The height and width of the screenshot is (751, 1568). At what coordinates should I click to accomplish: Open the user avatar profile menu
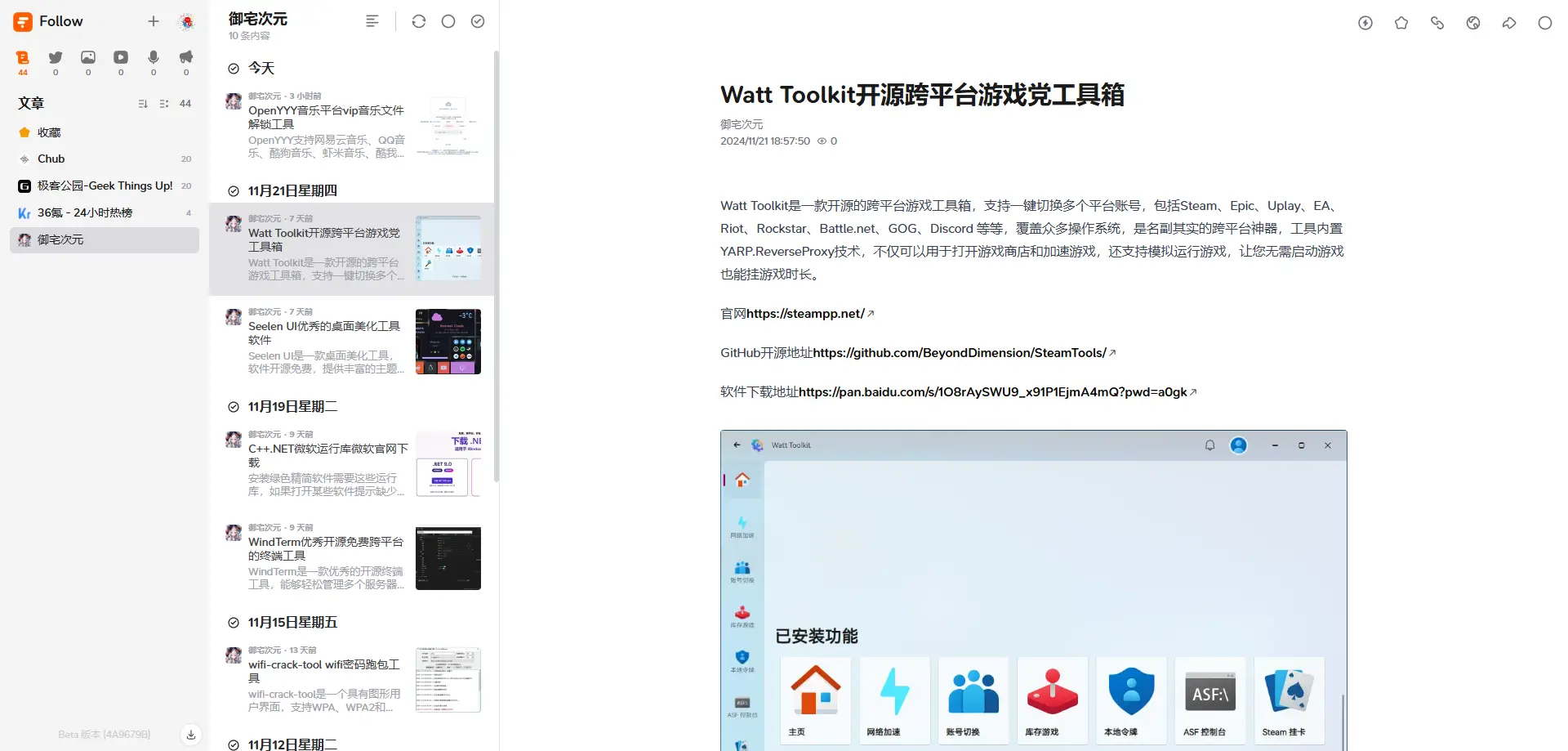coord(187,22)
